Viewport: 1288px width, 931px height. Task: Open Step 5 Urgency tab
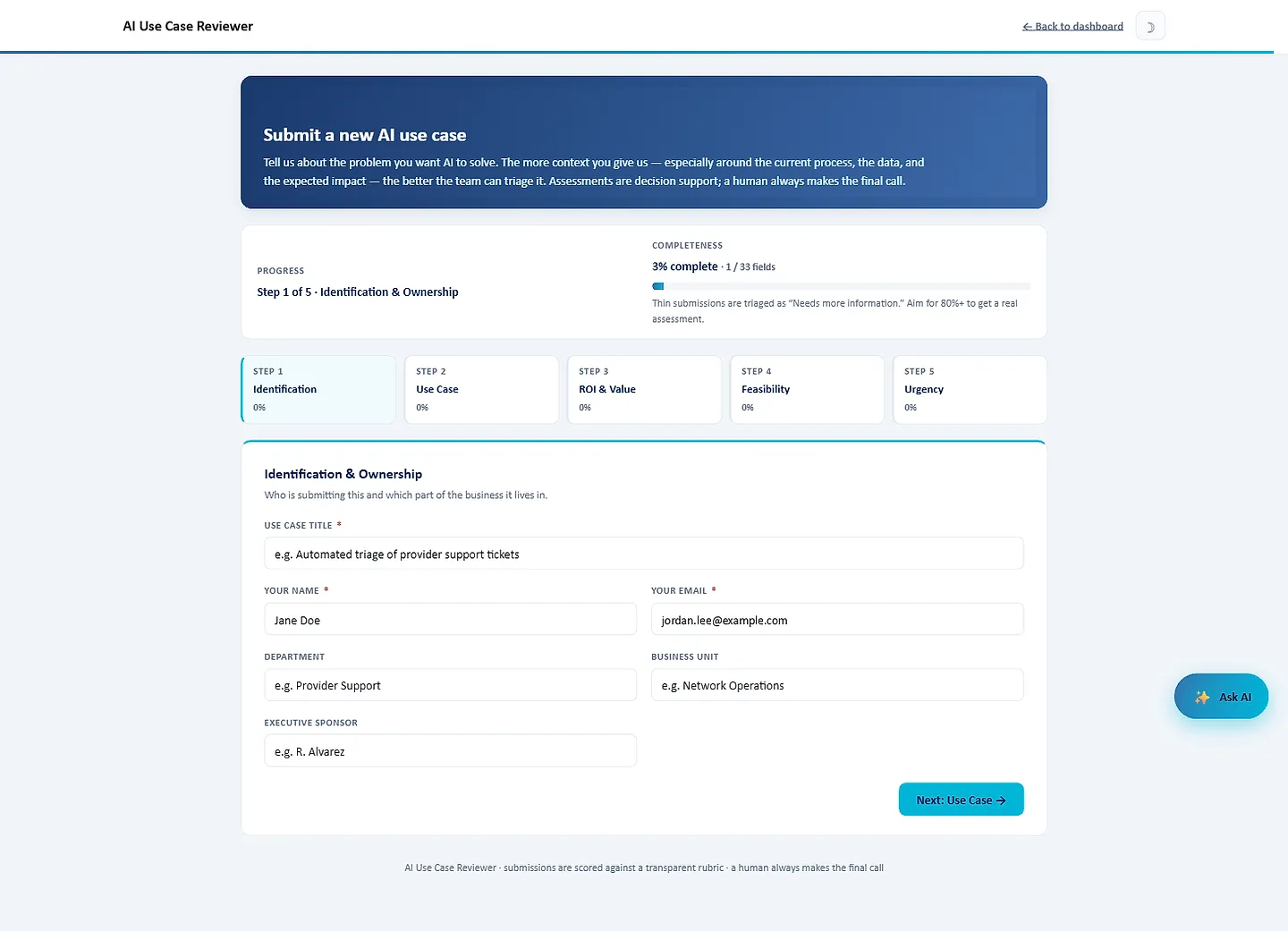pos(970,390)
